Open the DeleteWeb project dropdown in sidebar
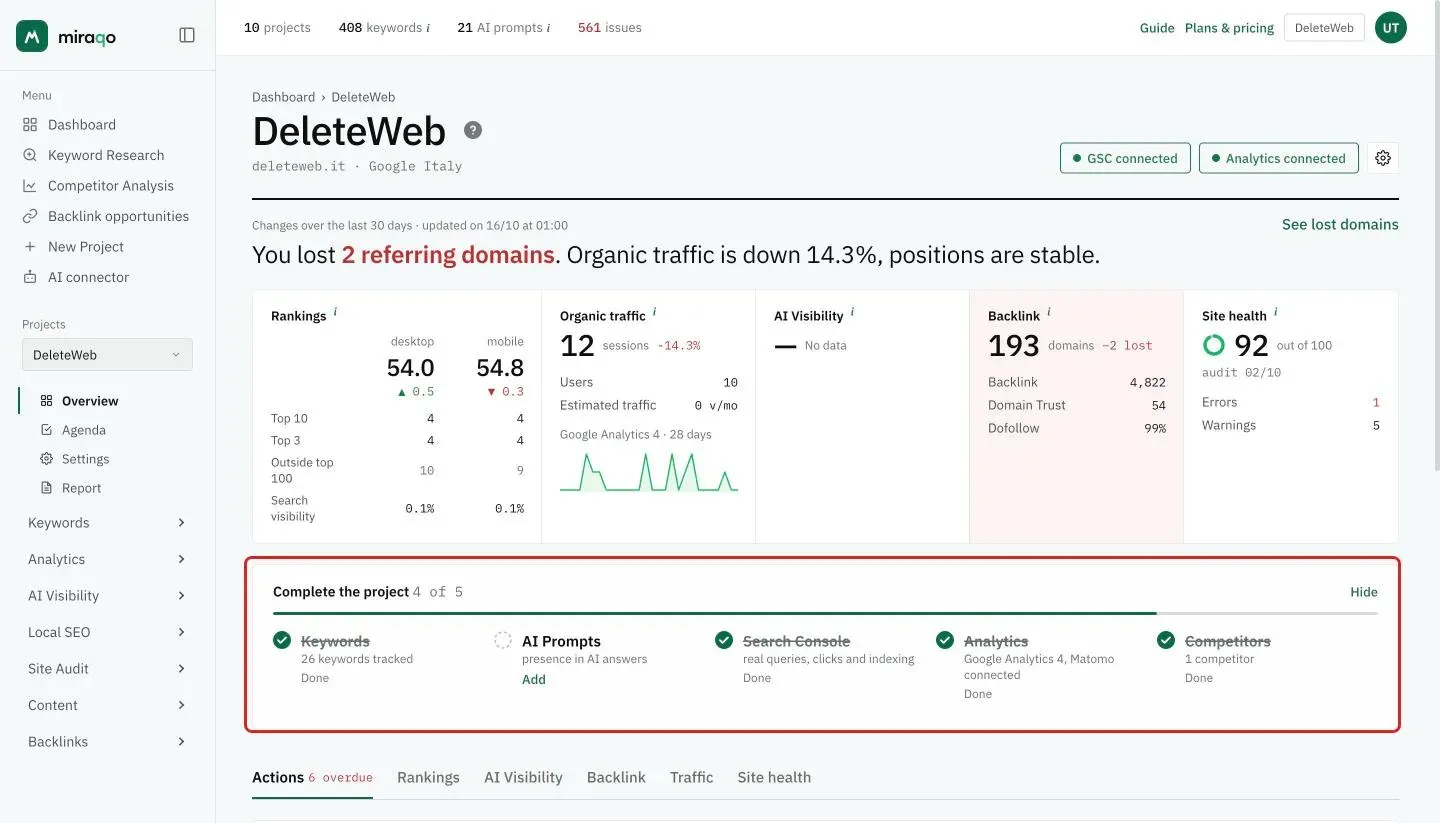The width and height of the screenshot is (1440, 823). (x=107, y=355)
